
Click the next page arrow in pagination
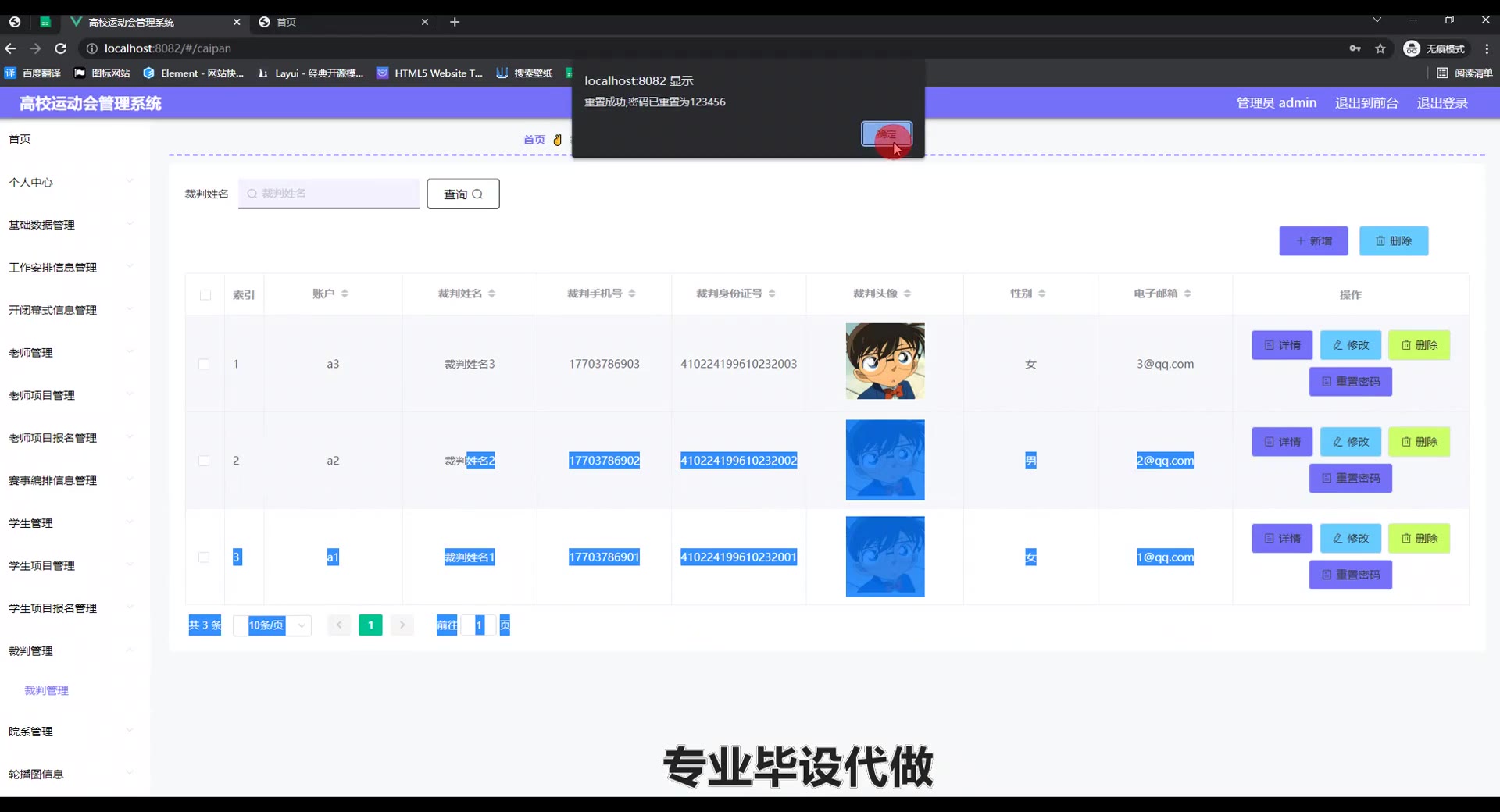pos(402,625)
